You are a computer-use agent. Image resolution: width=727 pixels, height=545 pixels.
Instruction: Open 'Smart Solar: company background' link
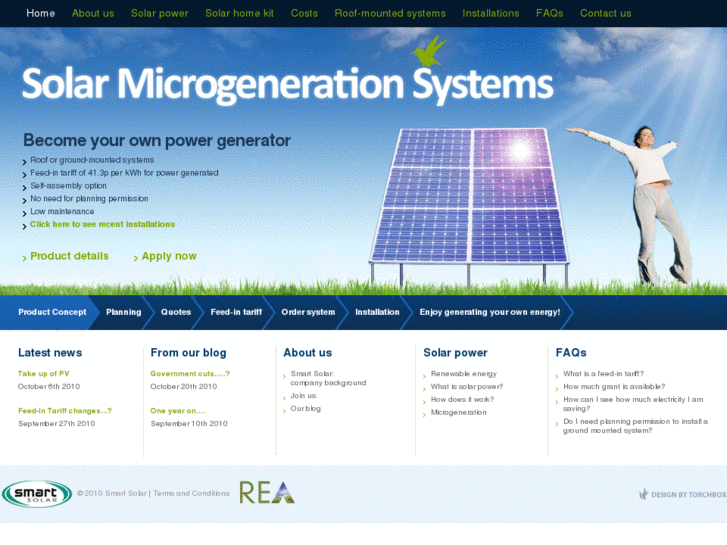click(x=328, y=378)
